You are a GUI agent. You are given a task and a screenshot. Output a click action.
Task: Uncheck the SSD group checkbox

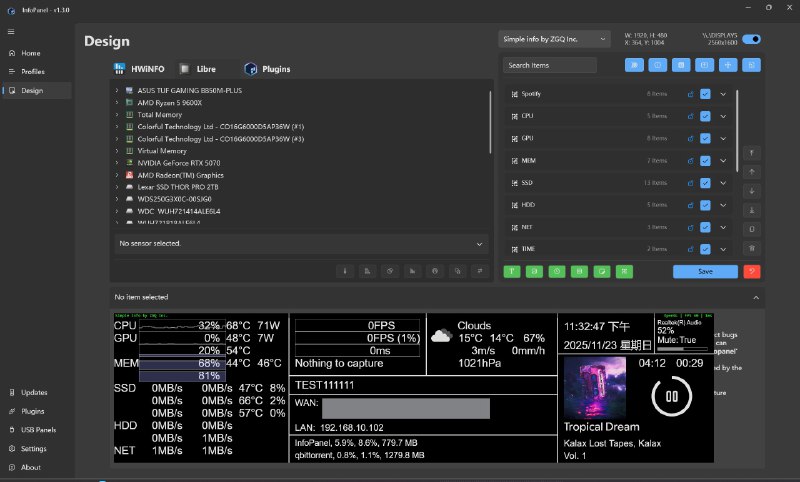point(705,182)
